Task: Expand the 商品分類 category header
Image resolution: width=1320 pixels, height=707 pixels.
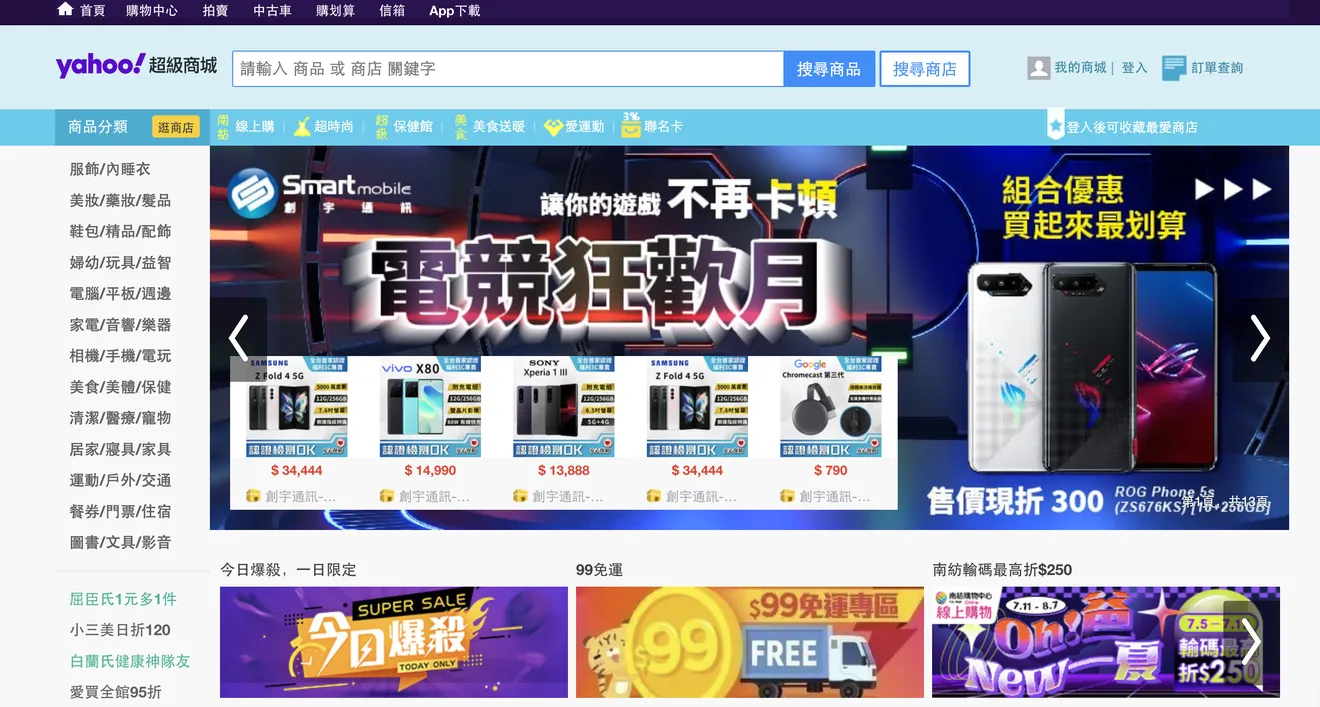Action: [98, 127]
